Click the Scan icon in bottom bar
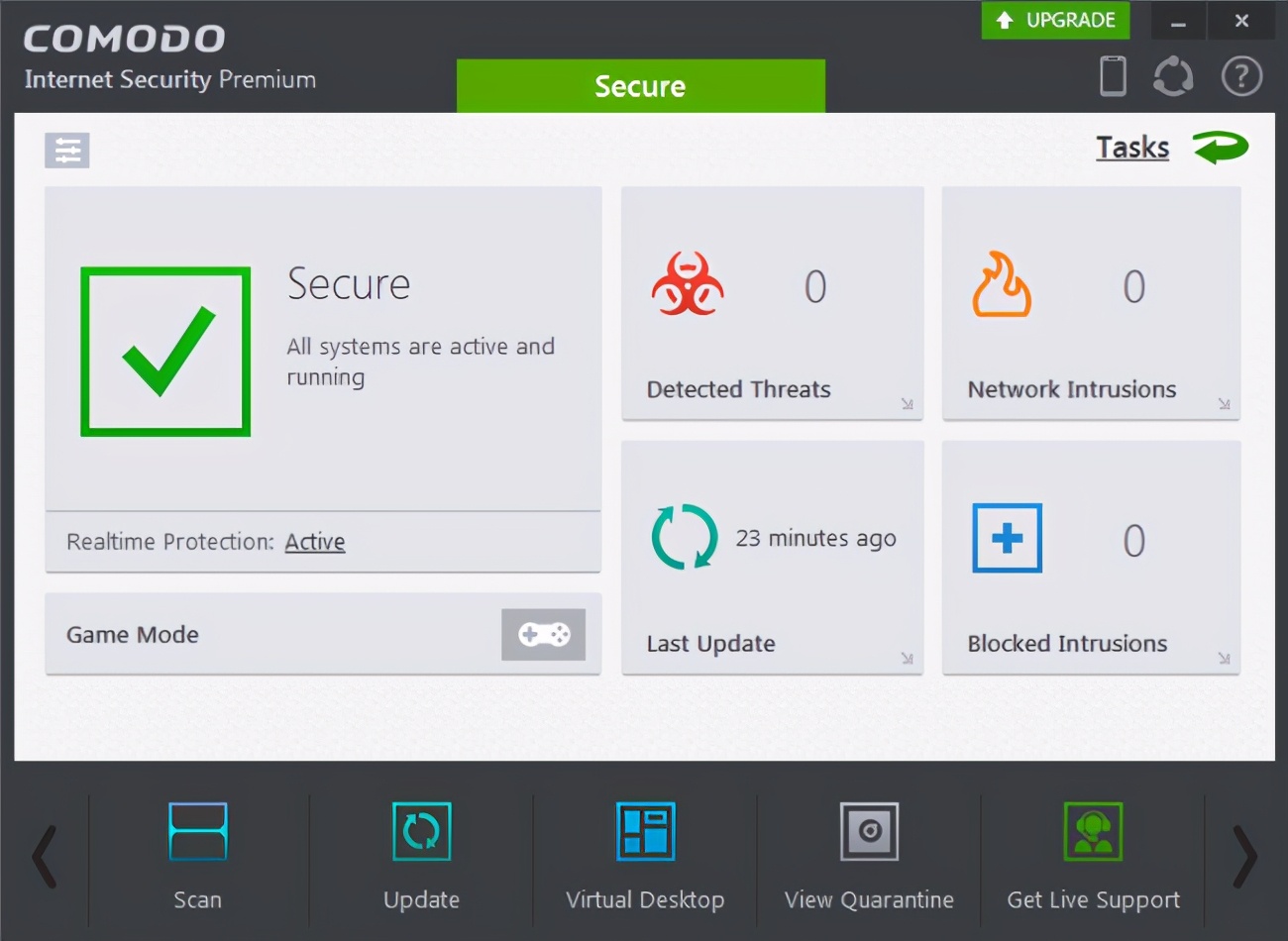This screenshot has height=941, width=1288. tap(198, 831)
